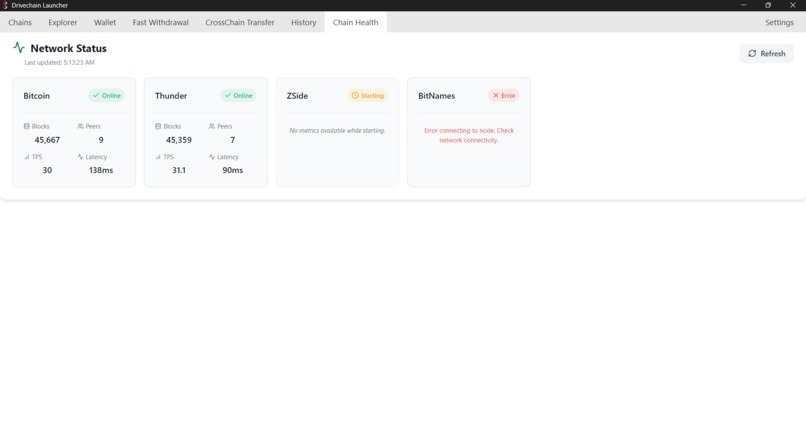Open the Settings tab
The height and width of the screenshot is (425, 806).
pyautogui.click(x=779, y=23)
